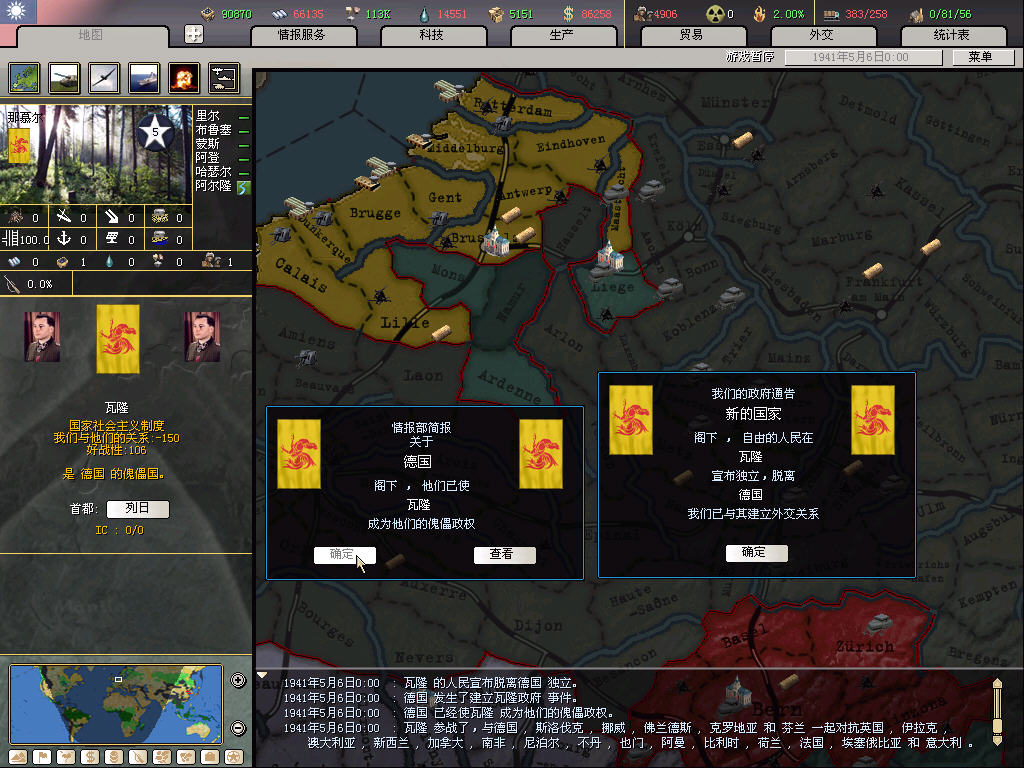
Task: Click the national flag in top-left corner
Action: [x=18, y=12]
